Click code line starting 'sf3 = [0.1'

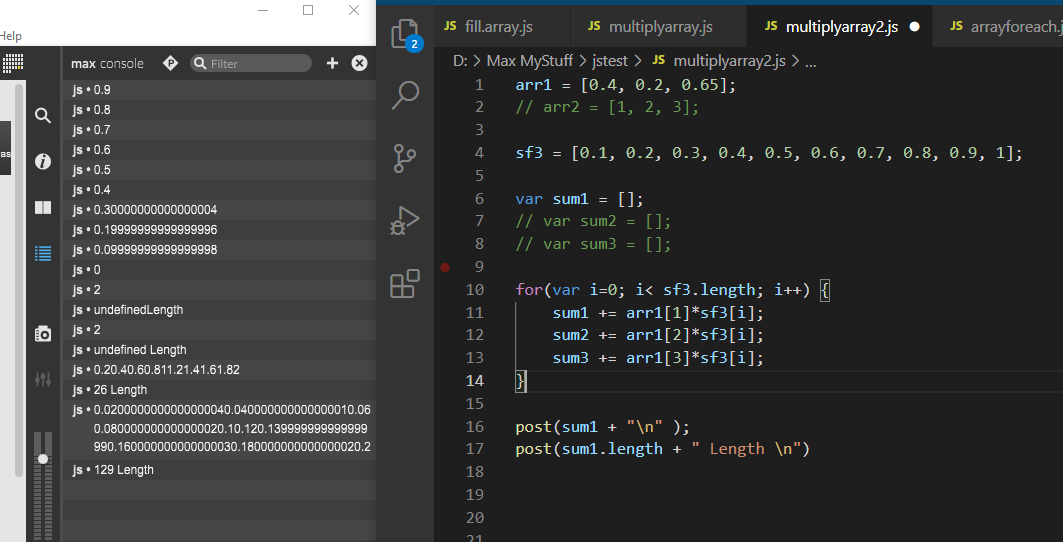point(769,153)
